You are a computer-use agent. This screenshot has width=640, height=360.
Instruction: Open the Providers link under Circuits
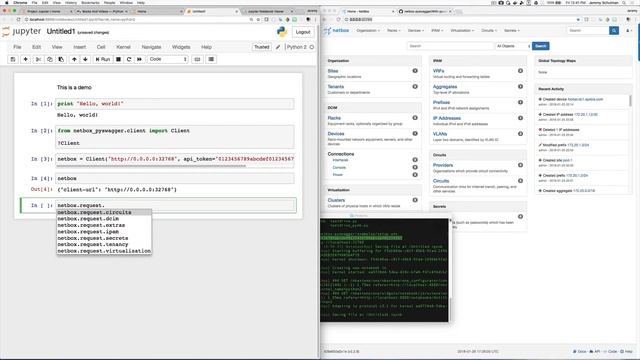(x=443, y=165)
